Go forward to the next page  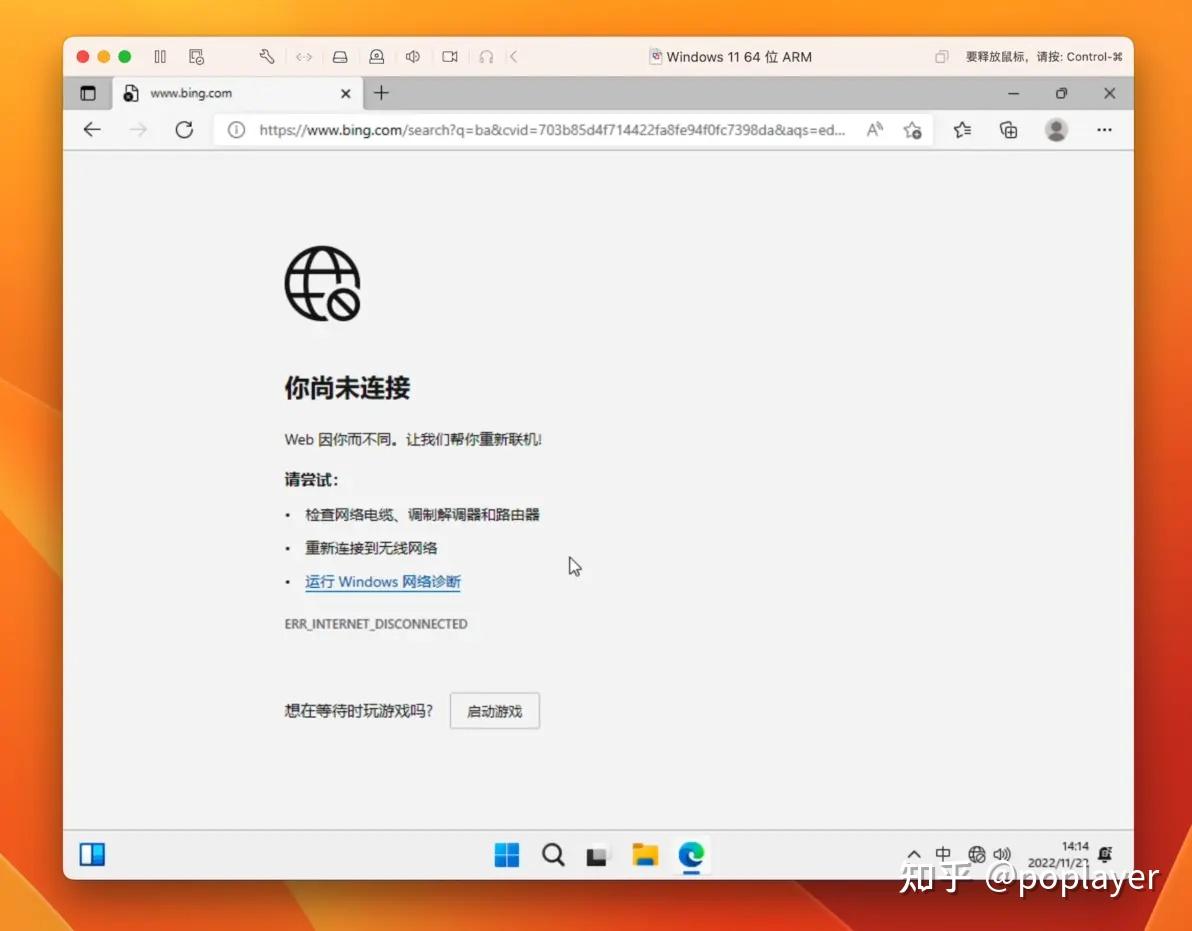tap(138, 130)
